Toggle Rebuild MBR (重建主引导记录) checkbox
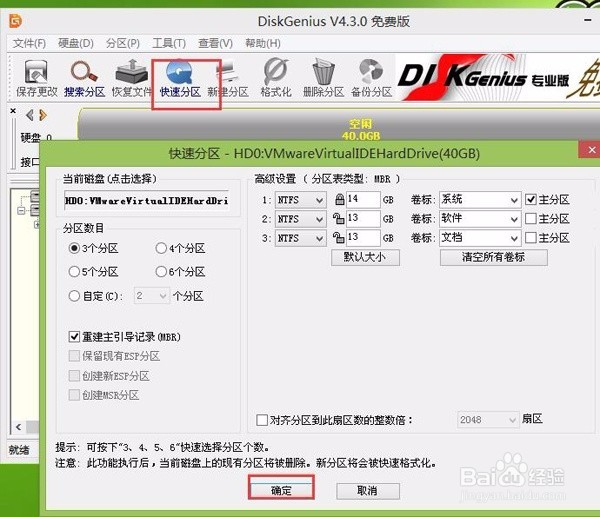 pos(74,337)
